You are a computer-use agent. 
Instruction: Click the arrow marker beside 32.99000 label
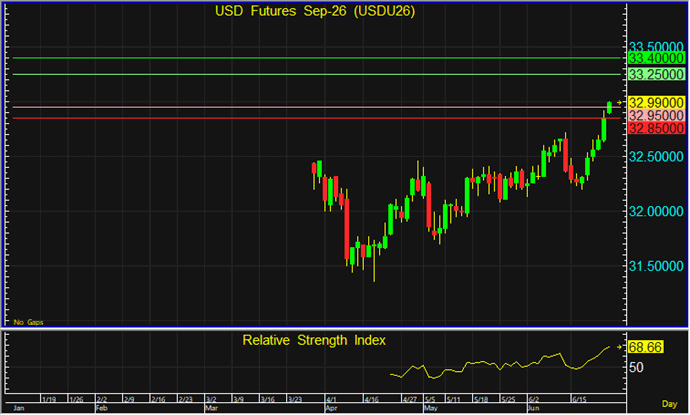pyautogui.click(x=619, y=103)
